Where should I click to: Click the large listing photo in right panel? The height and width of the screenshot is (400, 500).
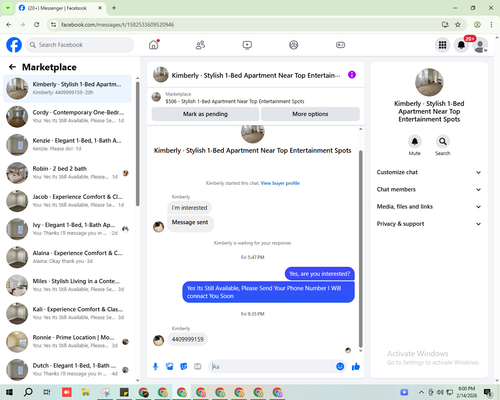point(429,82)
